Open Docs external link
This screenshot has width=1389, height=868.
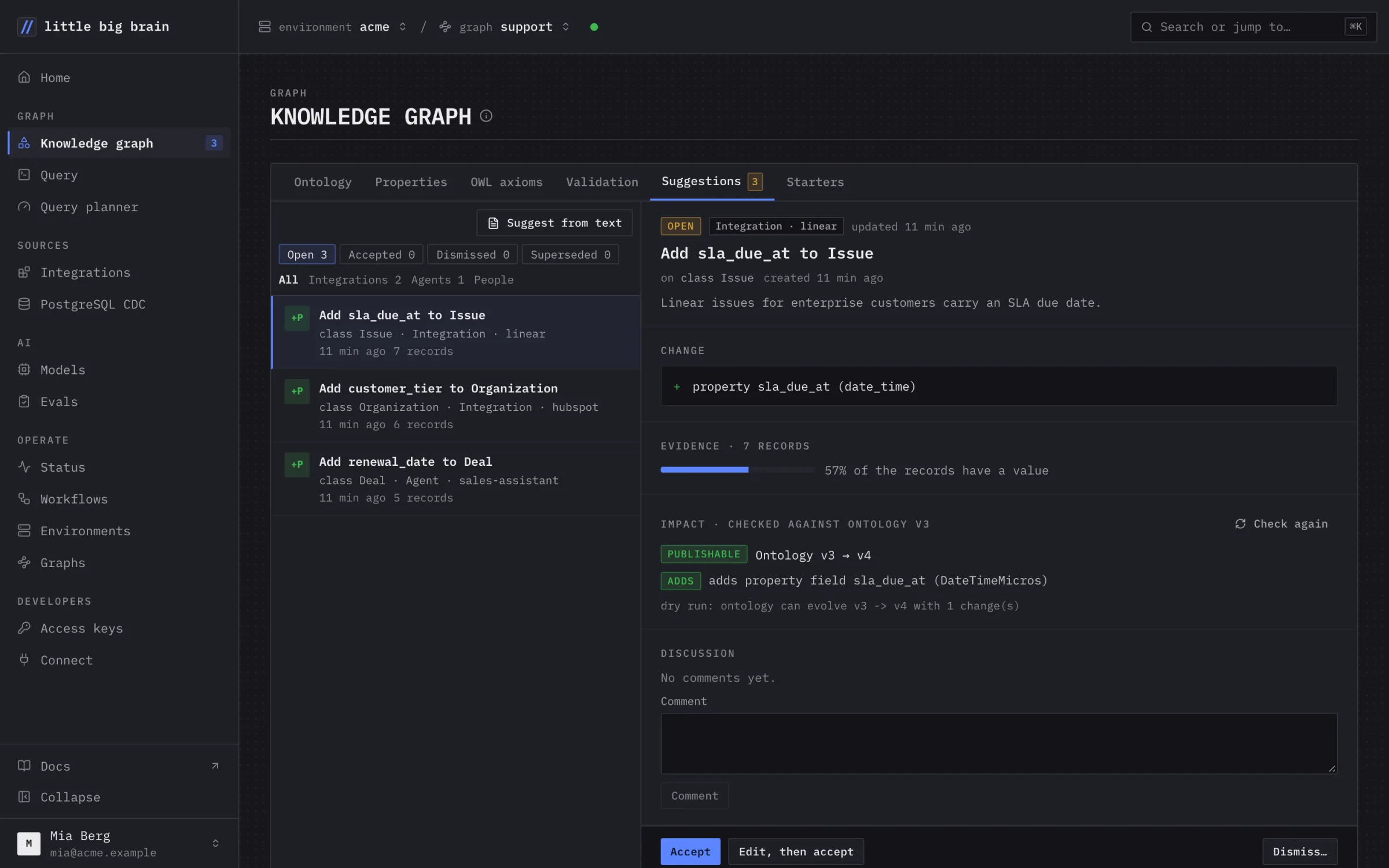point(119,766)
